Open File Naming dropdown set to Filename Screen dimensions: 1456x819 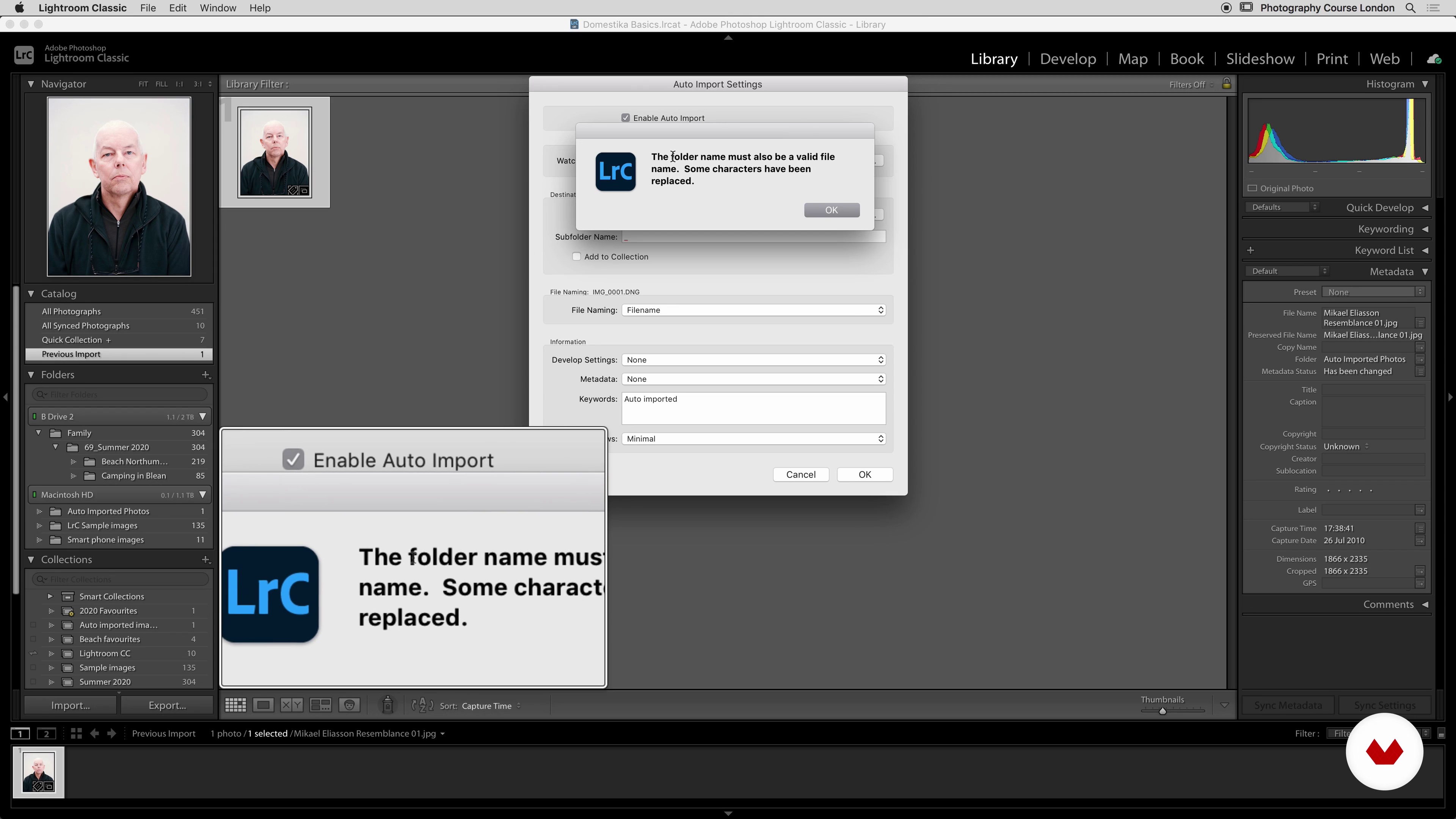pyautogui.click(x=753, y=310)
